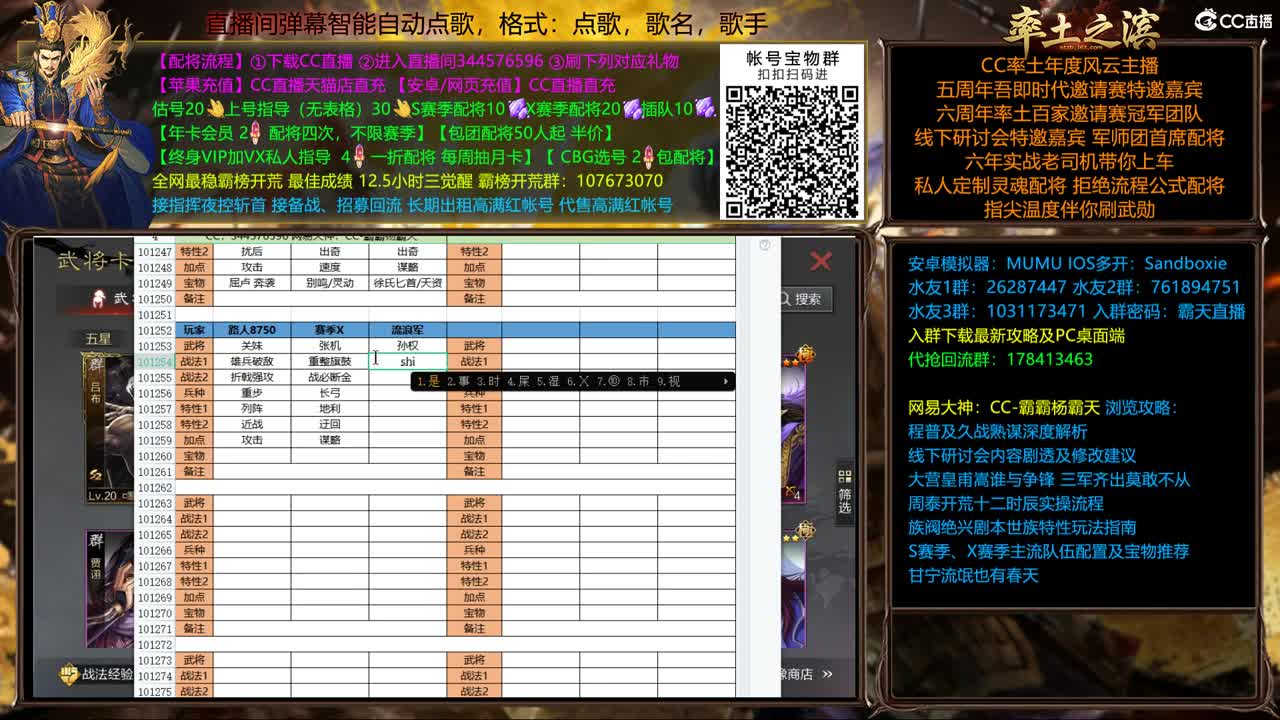This screenshot has width=1280, height=720.
Task: Select the 列阵 cell
Action: pos(252,408)
